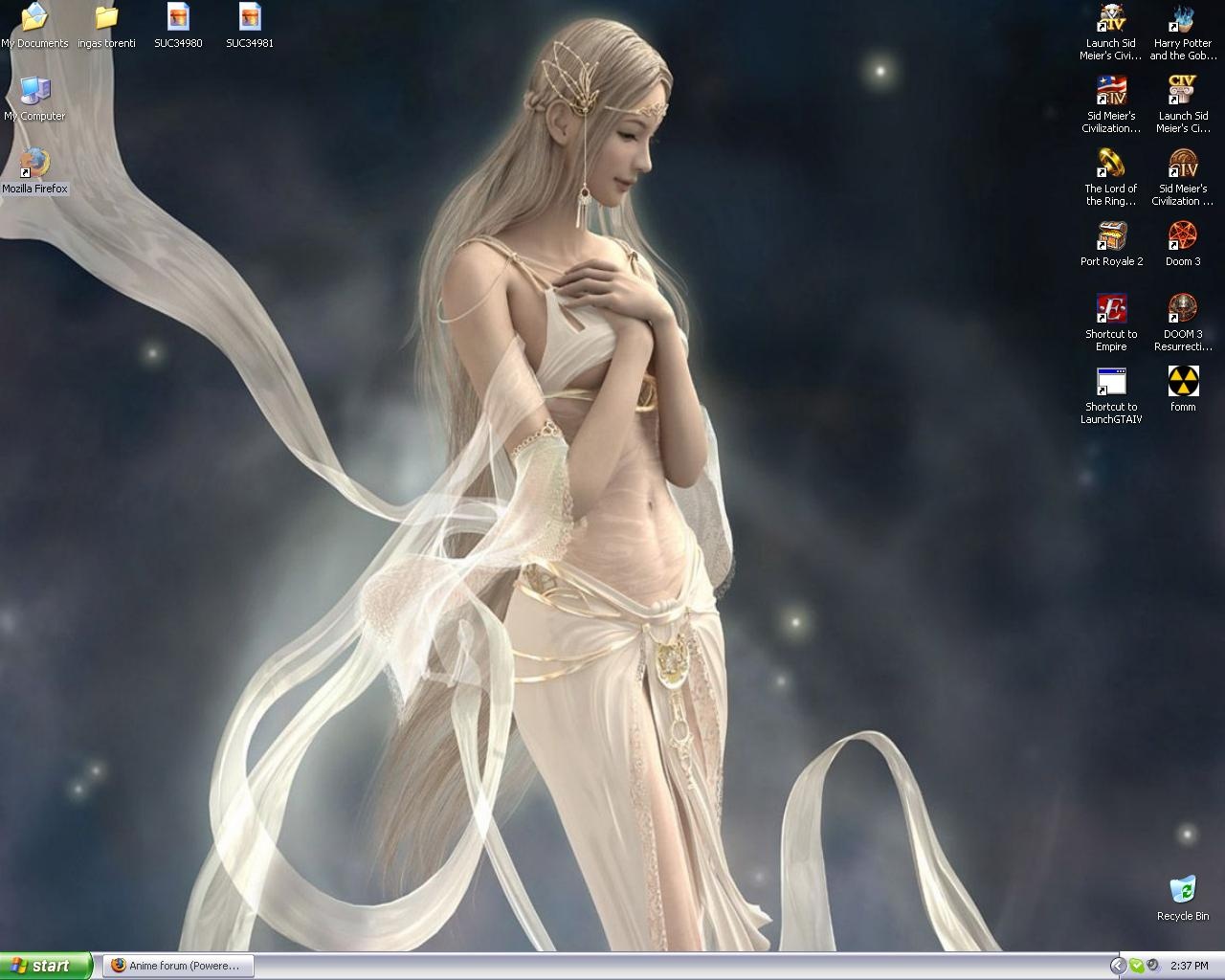The image size is (1225, 980).
Task: Expand hidden system tray icons arrow
Action: (1117, 966)
